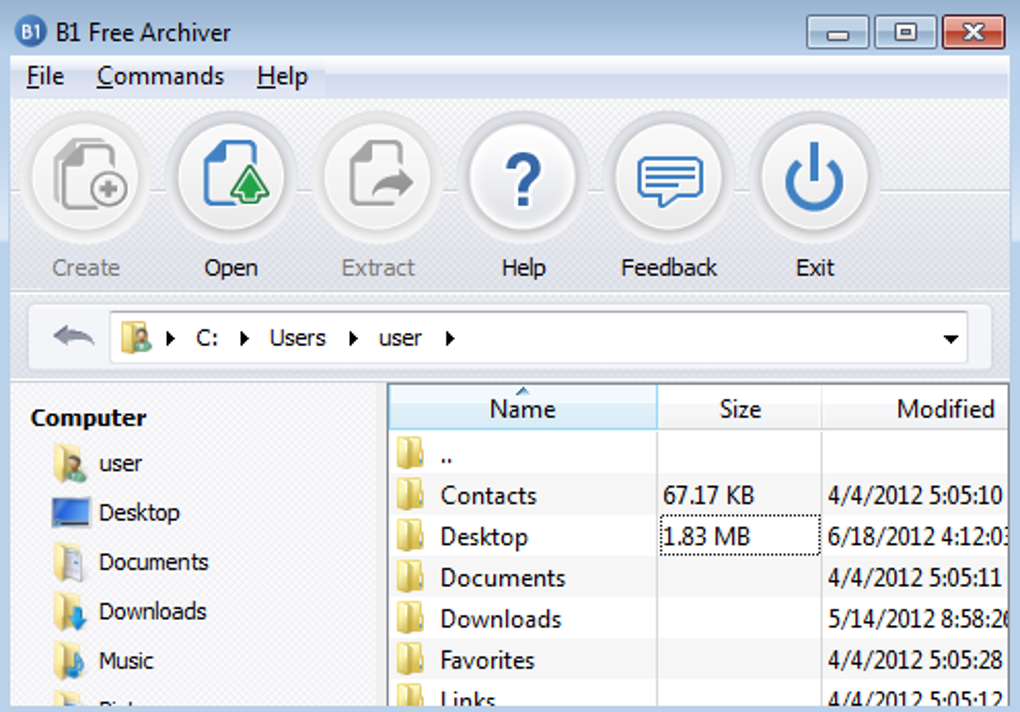Click the 4/4/2012 5:05:28 date cell
This screenshot has height=712, width=1020.
(x=915, y=660)
